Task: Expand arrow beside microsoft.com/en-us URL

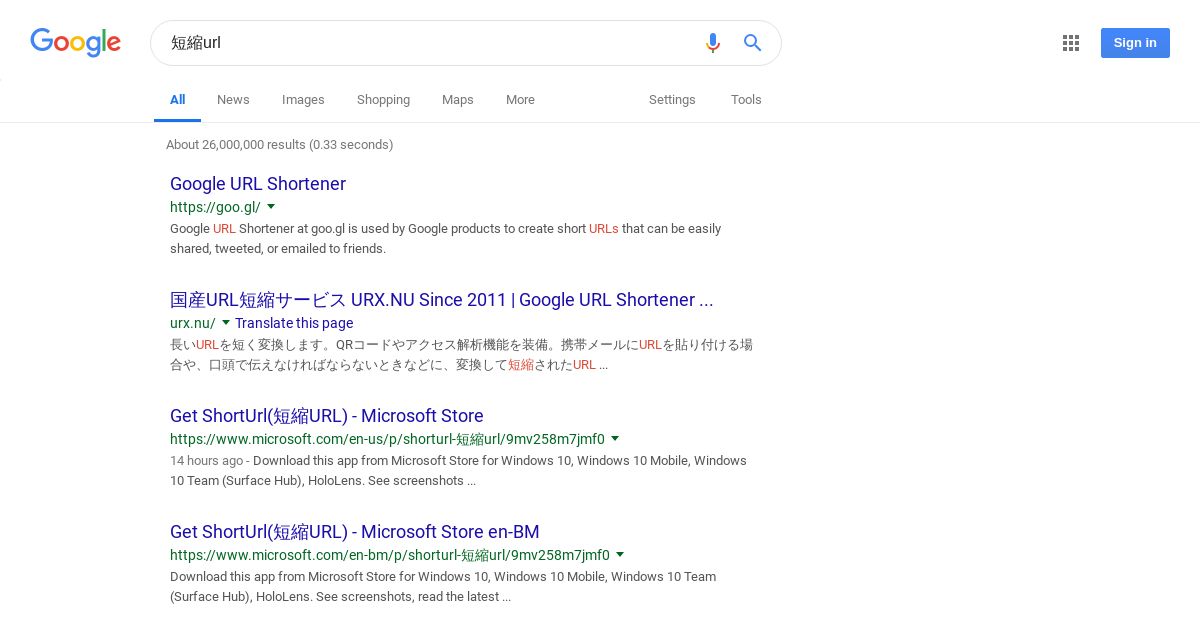Action: pos(615,439)
